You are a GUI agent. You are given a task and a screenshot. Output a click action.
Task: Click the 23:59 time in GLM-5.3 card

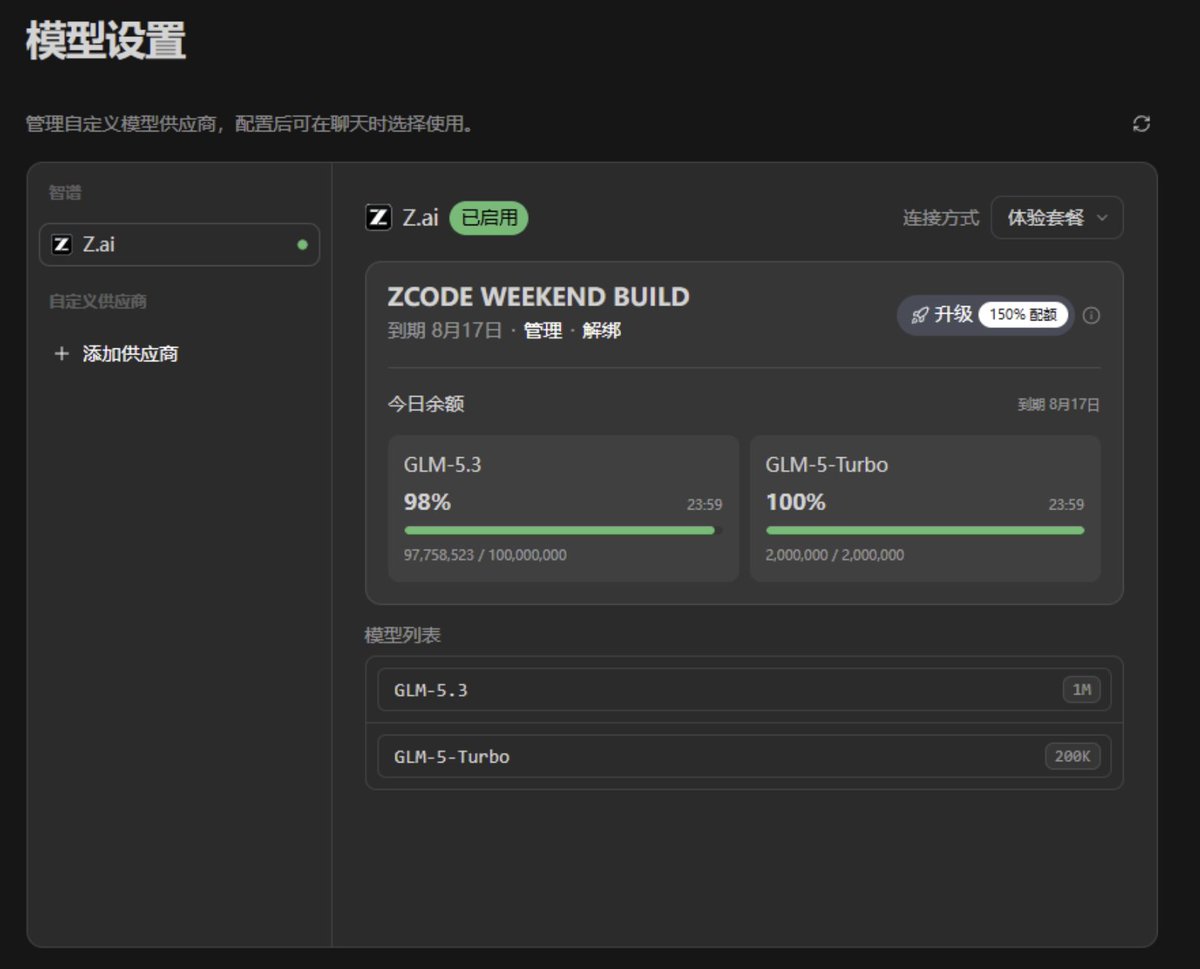click(704, 505)
